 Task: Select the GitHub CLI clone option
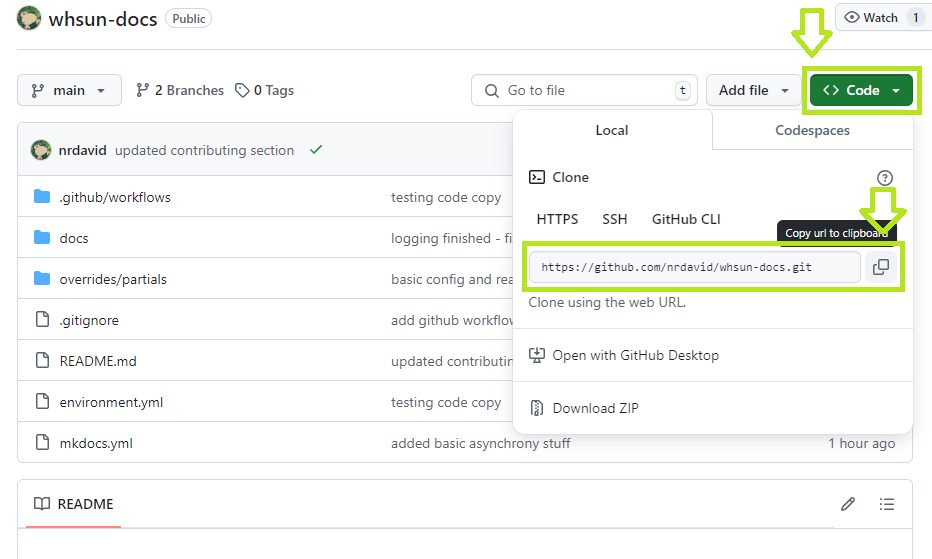pos(686,219)
